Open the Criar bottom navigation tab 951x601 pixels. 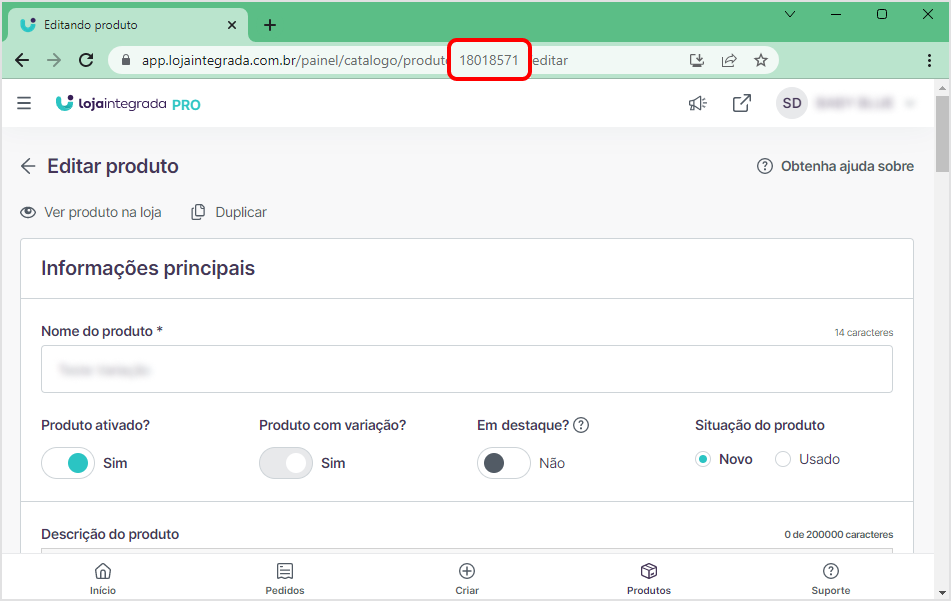pos(467,578)
